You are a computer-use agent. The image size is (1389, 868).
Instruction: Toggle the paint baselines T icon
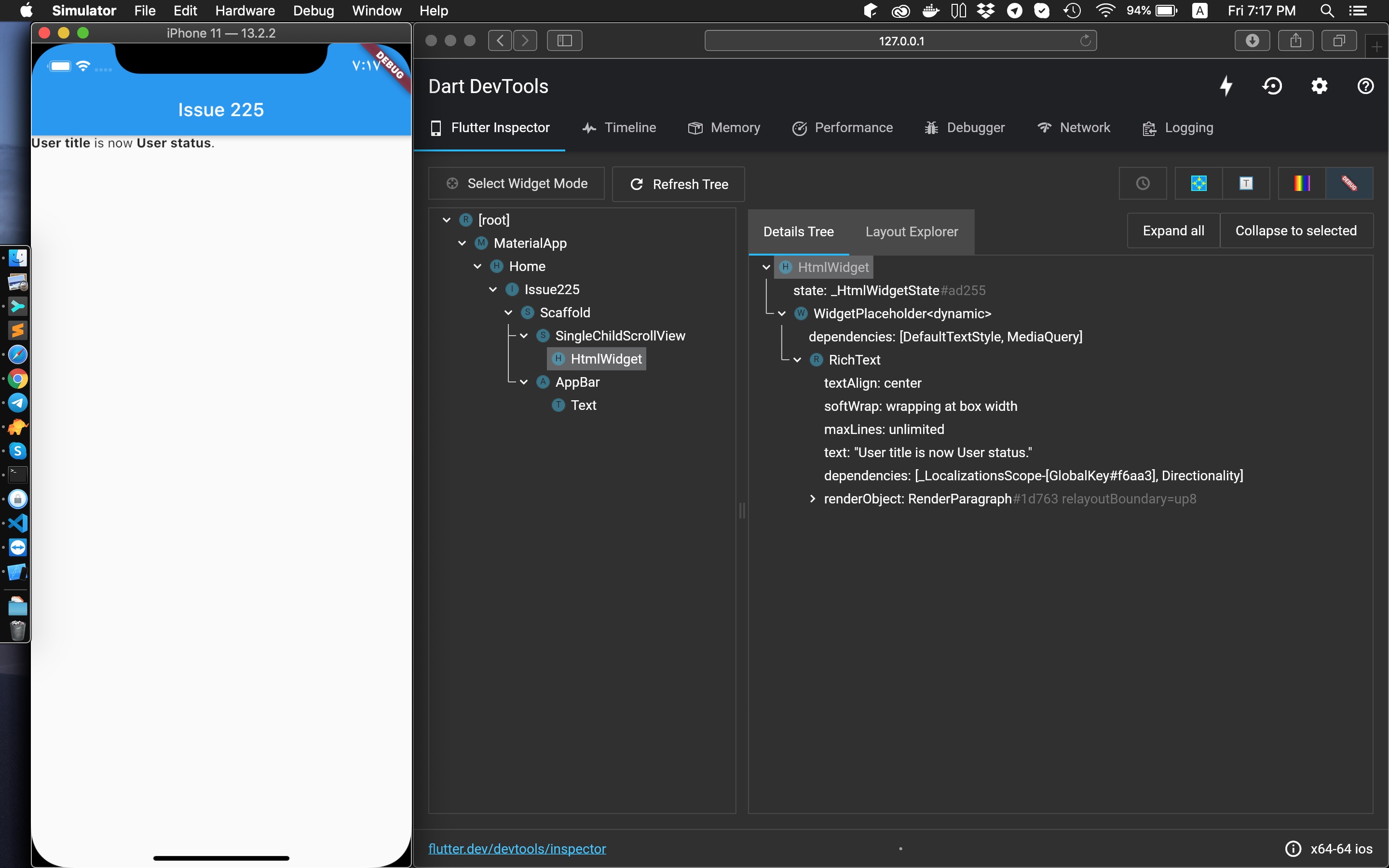tap(1245, 183)
